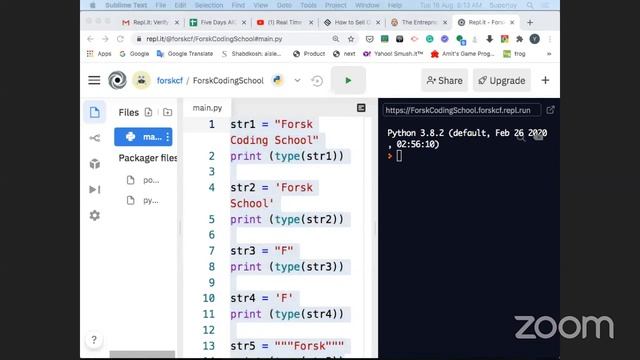Viewport: 640px width, 360px height.
Task: Click the Python language icon
Action: (x=278, y=80)
